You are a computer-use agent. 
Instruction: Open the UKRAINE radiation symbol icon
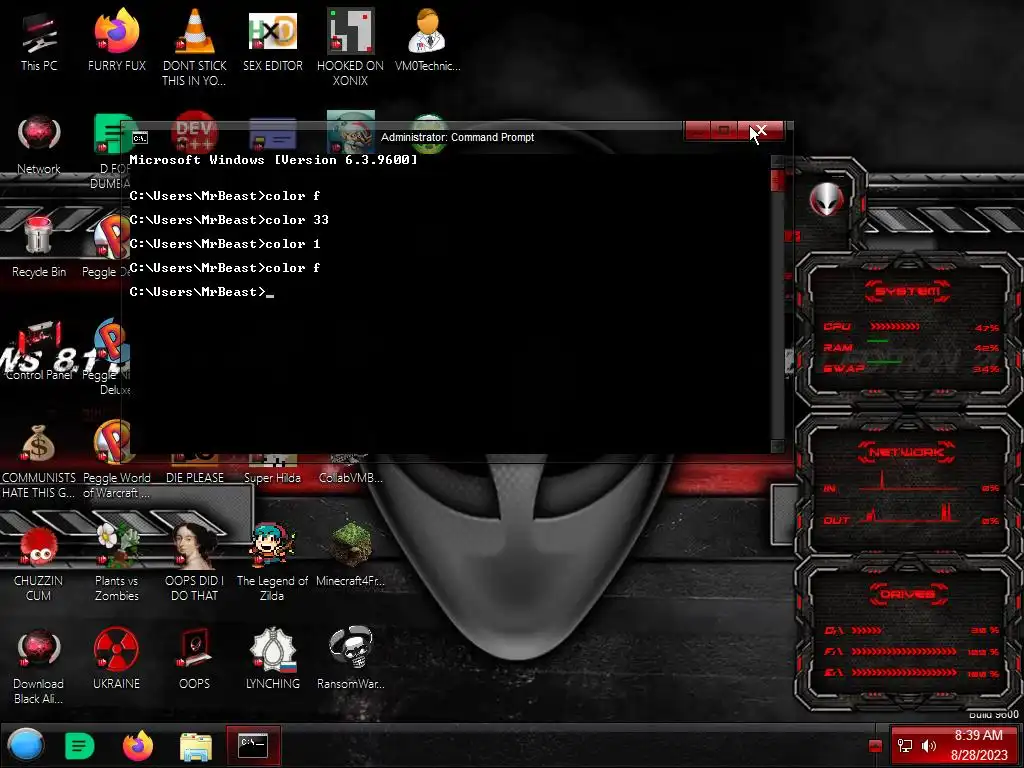116,660
